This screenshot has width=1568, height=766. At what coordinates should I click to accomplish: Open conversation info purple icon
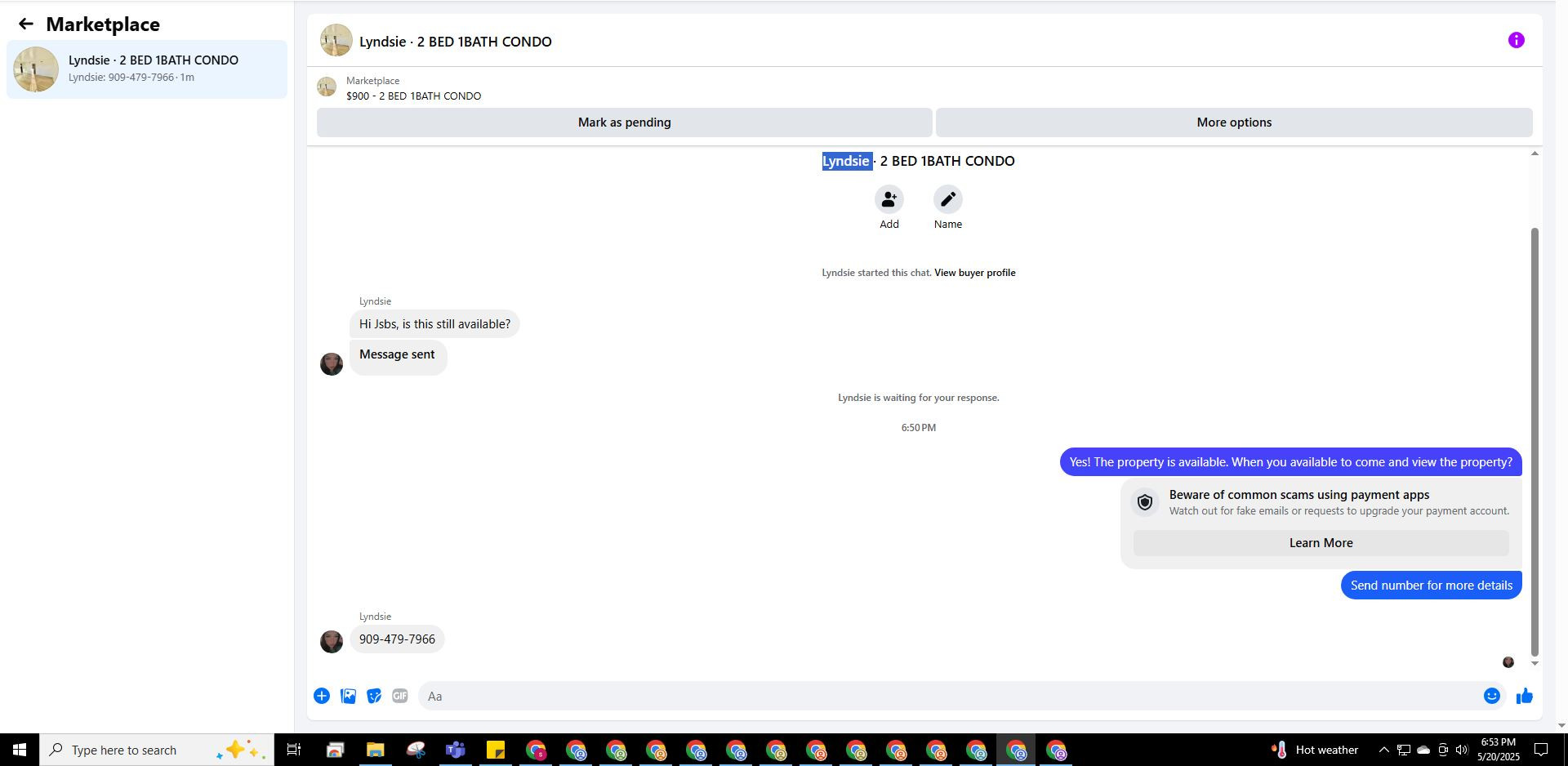coord(1516,40)
